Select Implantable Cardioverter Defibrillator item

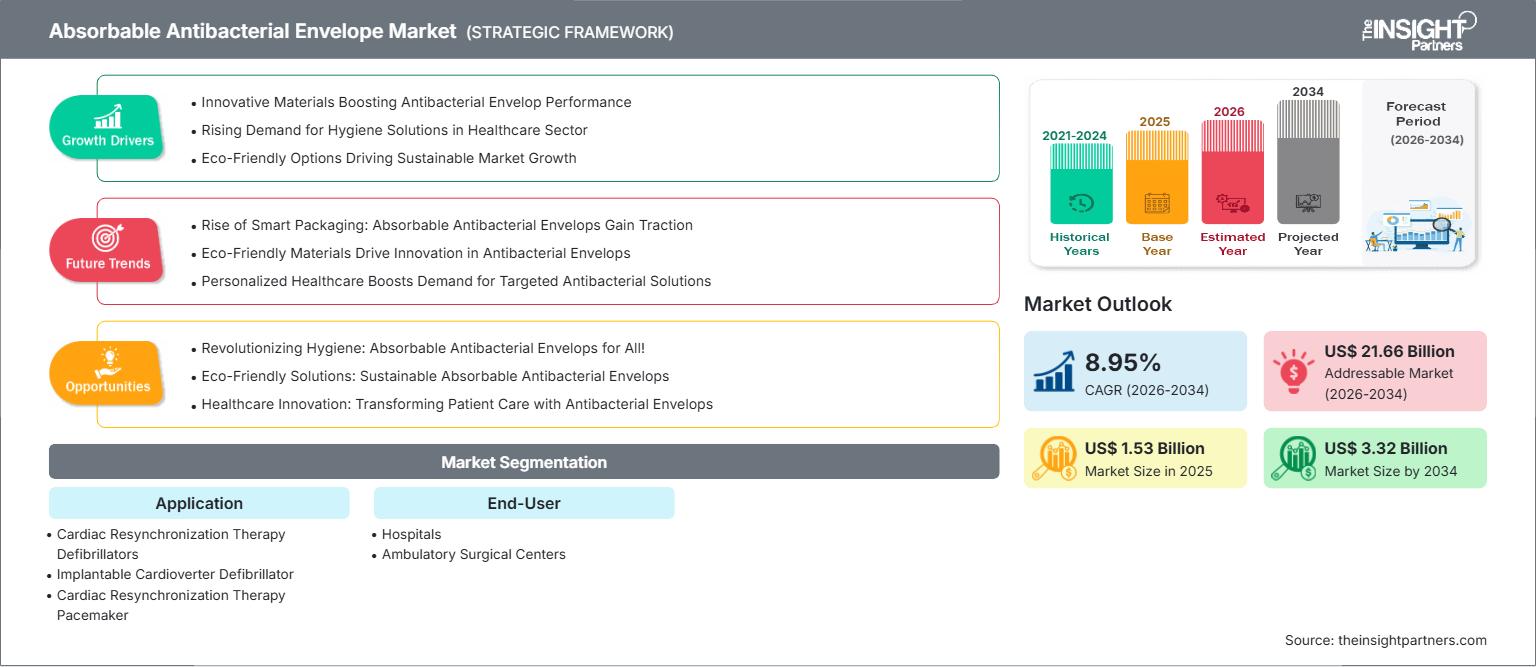pos(175,574)
